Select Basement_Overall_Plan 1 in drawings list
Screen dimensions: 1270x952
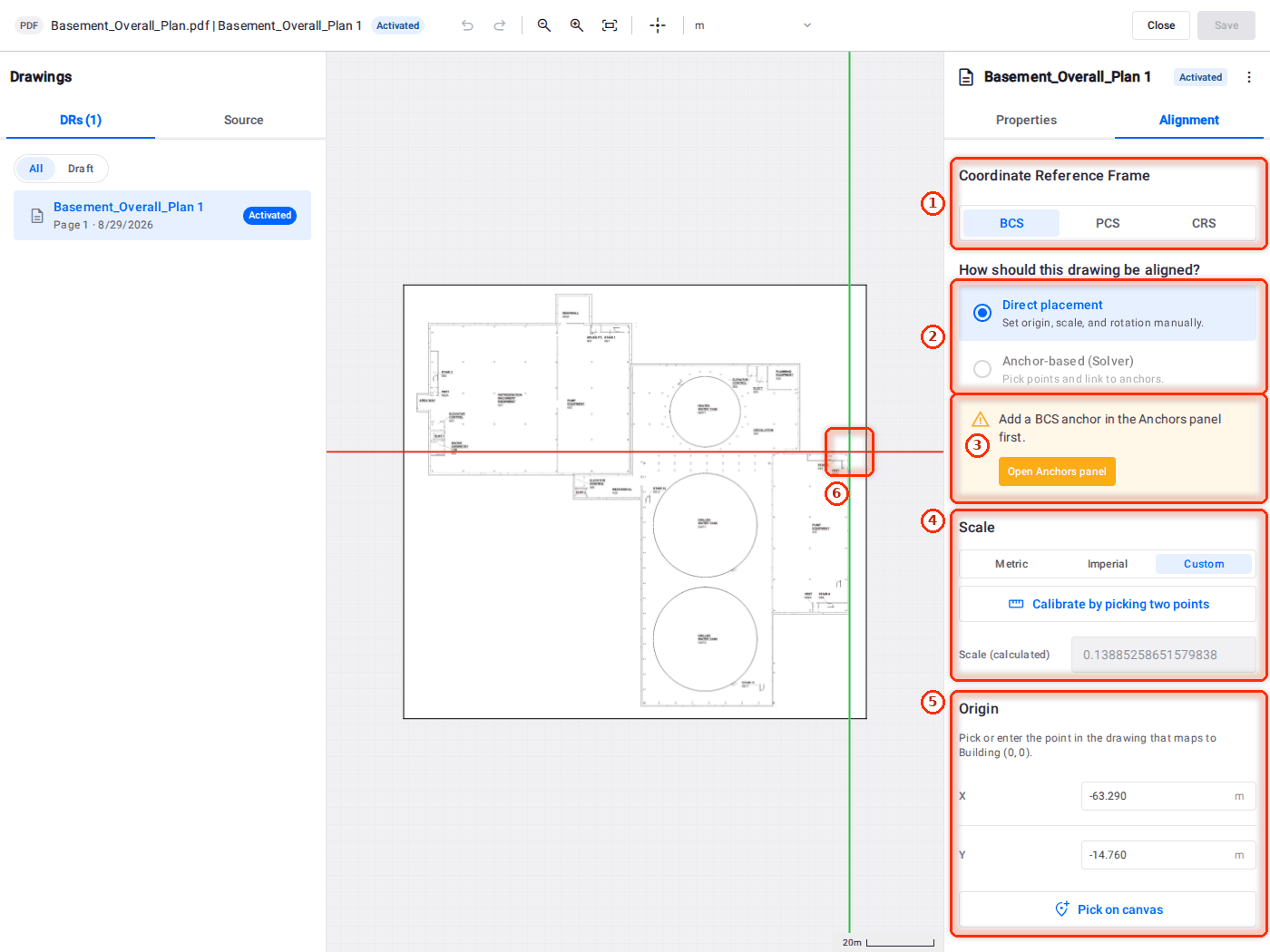point(162,215)
